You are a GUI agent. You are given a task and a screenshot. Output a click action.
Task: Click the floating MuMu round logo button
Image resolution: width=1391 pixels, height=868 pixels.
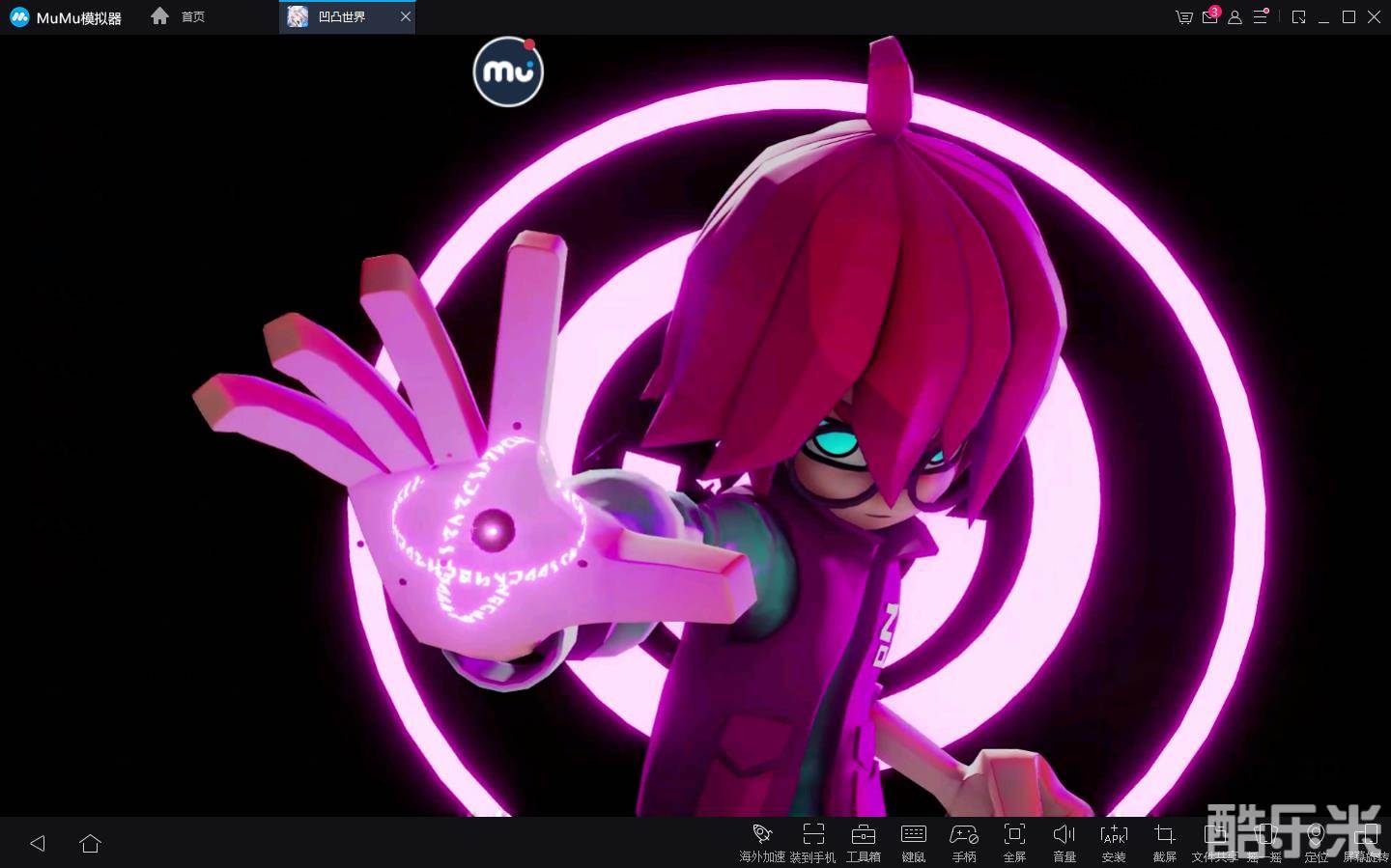[x=508, y=71]
